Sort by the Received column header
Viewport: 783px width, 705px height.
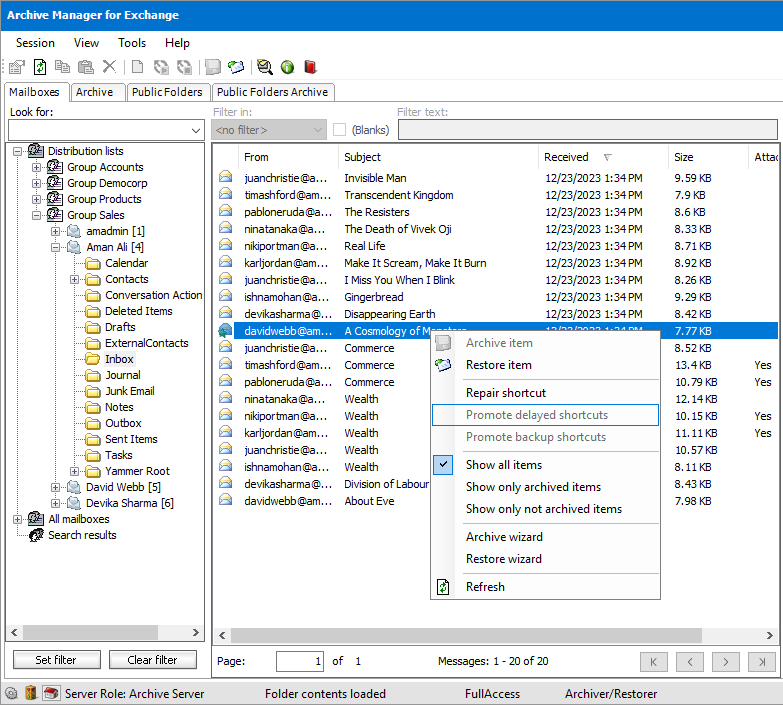pos(603,157)
